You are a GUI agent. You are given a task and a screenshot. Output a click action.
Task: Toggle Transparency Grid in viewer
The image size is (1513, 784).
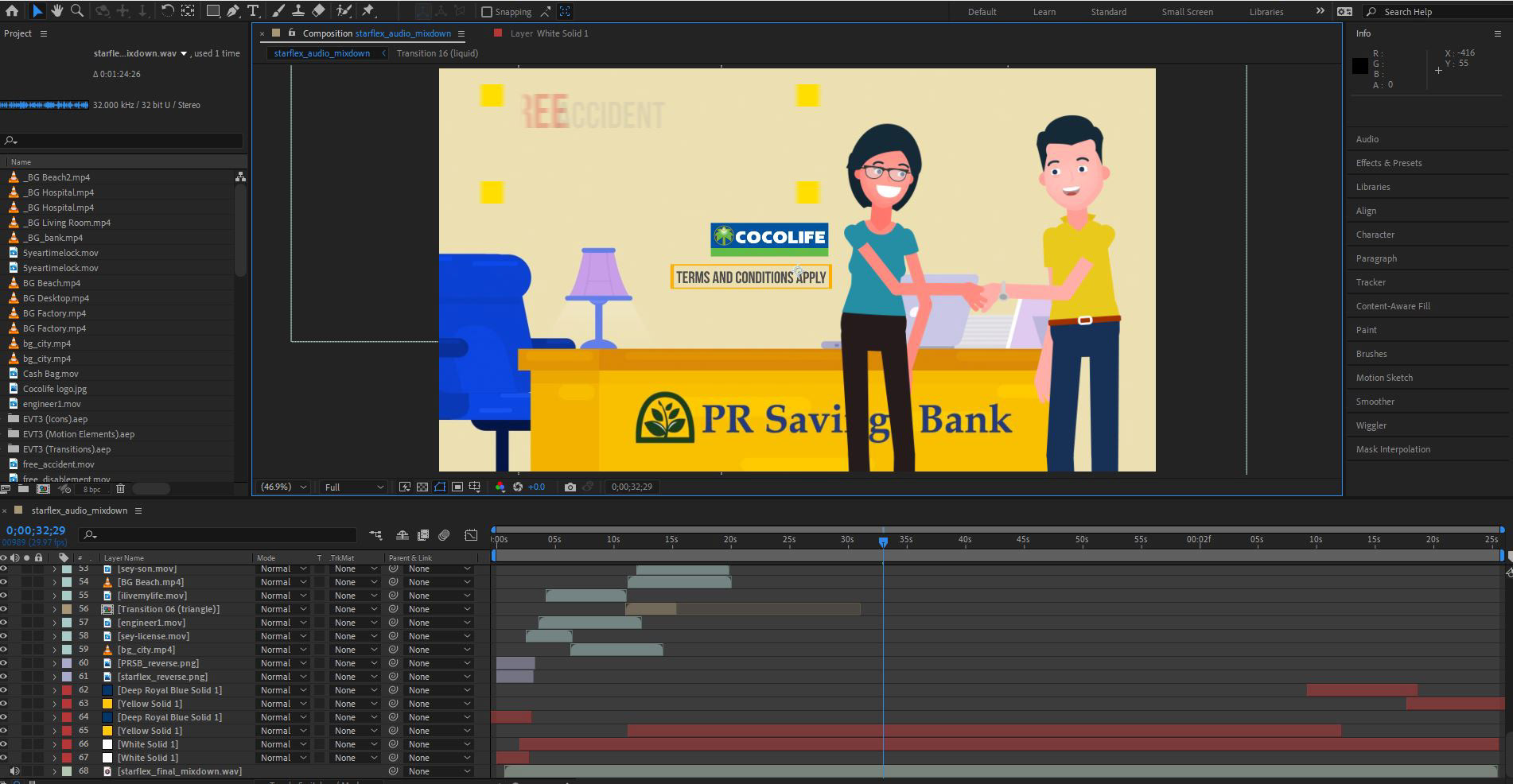click(x=422, y=487)
